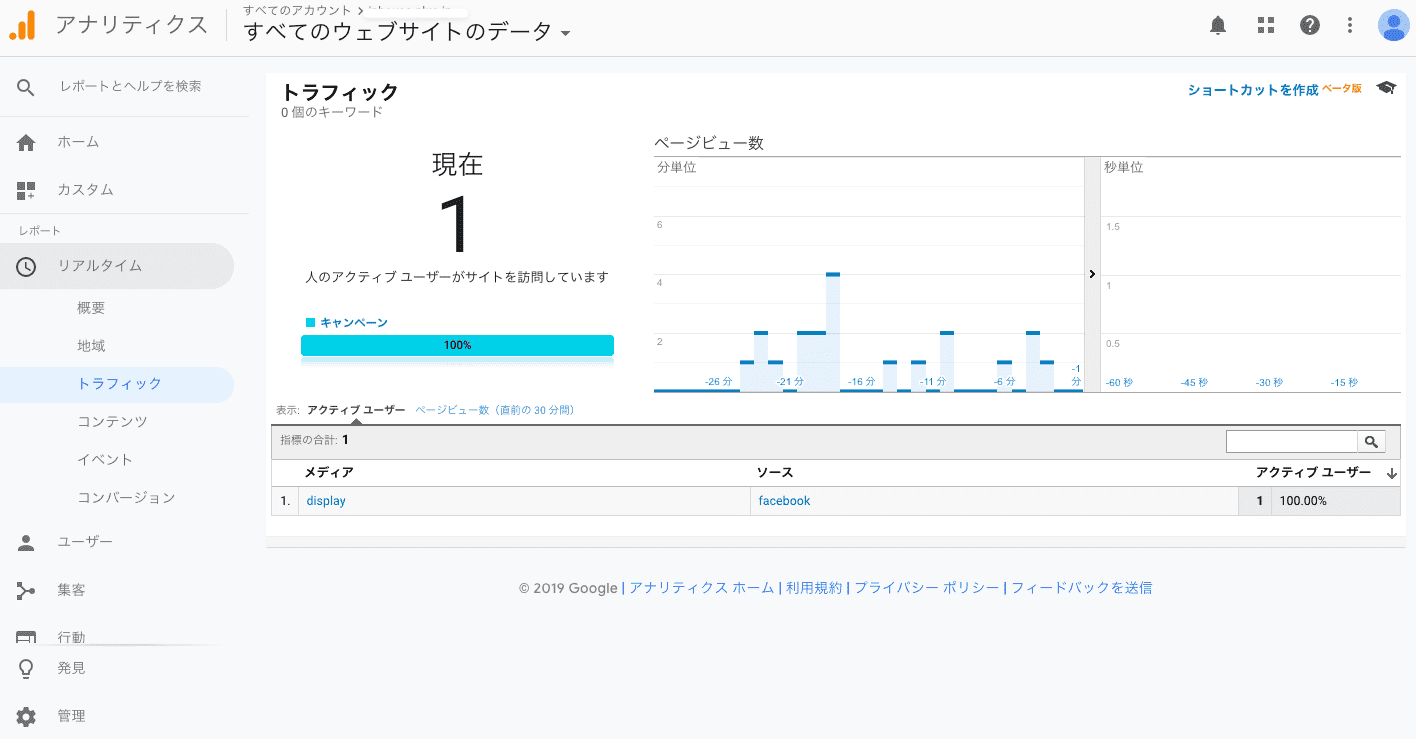
Task: Click the facebook source link
Action: (x=784, y=501)
